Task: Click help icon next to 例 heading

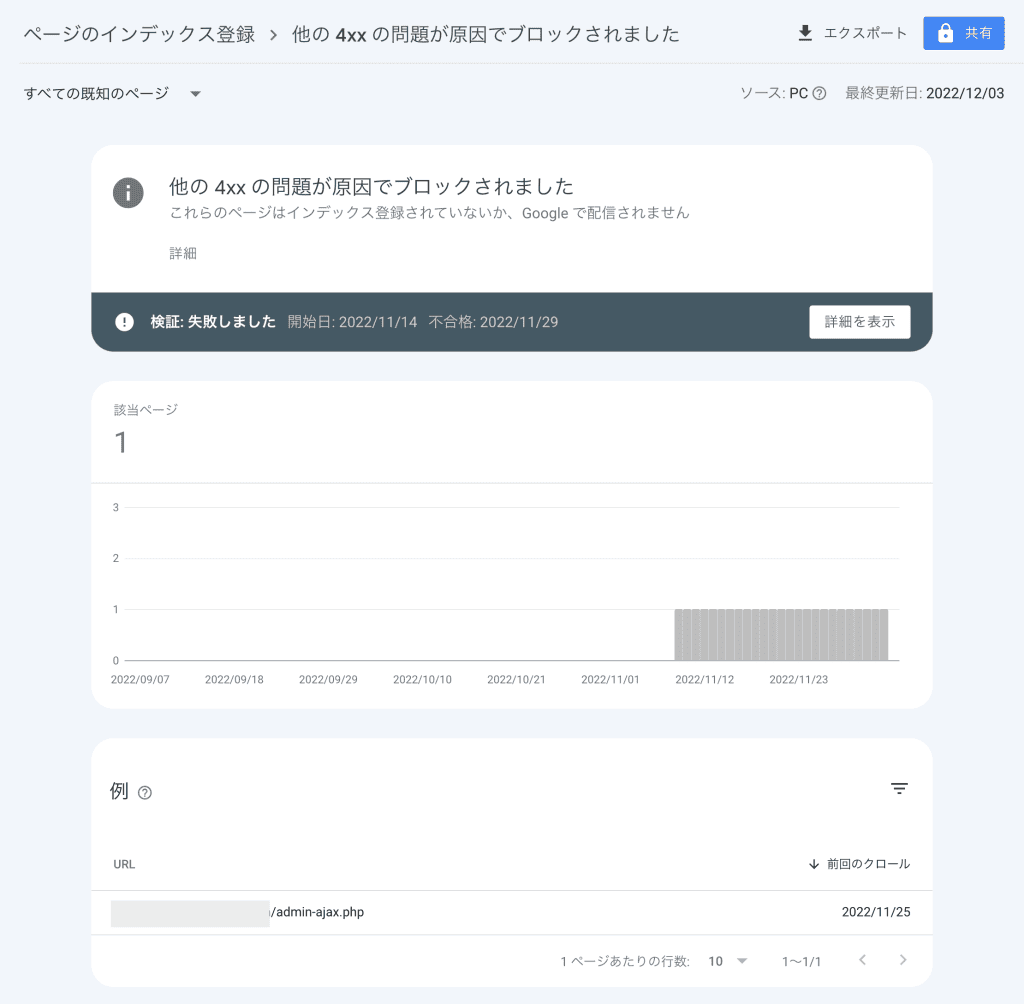Action: coord(145,792)
